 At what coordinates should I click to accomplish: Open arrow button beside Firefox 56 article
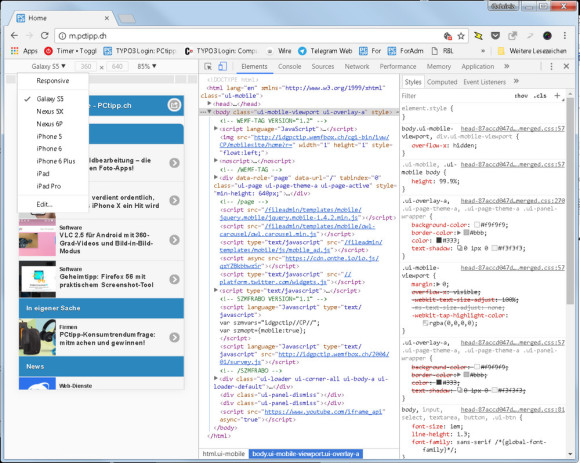coord(175,279)
